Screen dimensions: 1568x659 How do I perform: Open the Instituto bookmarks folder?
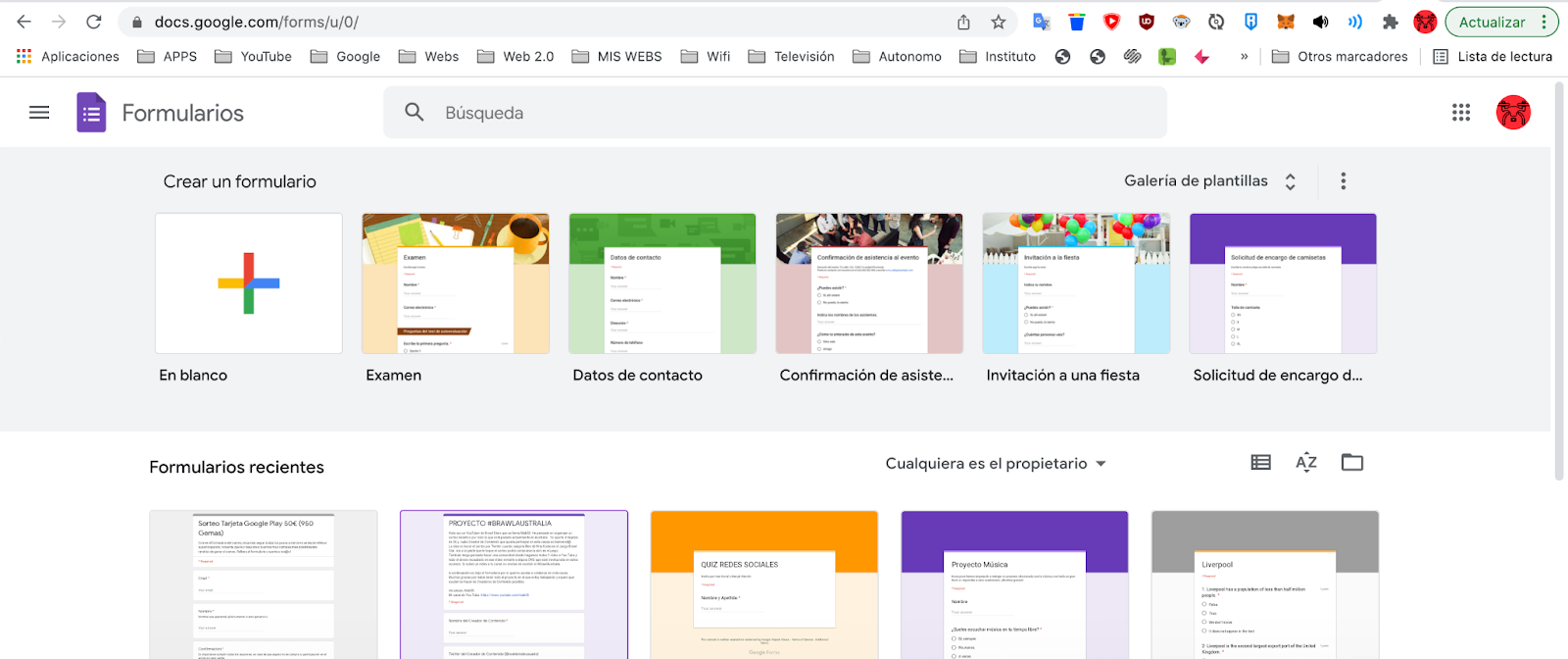998,57
